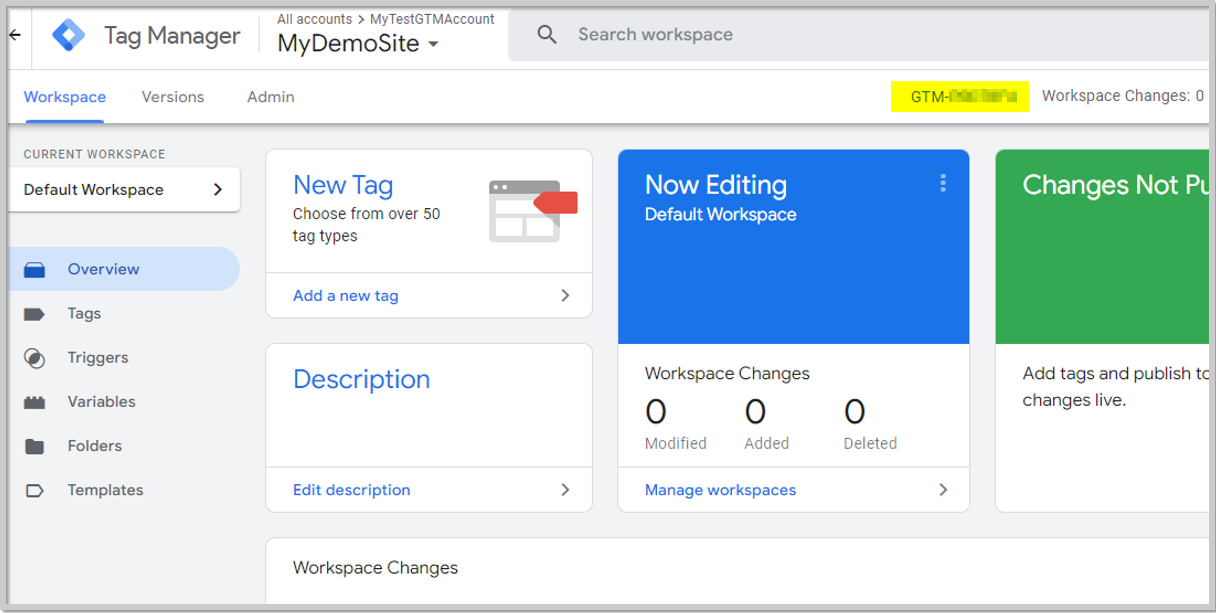The image size is (1216, 613).
Task: Click All accounts breadcrumb link
Action: pos(315,19)
